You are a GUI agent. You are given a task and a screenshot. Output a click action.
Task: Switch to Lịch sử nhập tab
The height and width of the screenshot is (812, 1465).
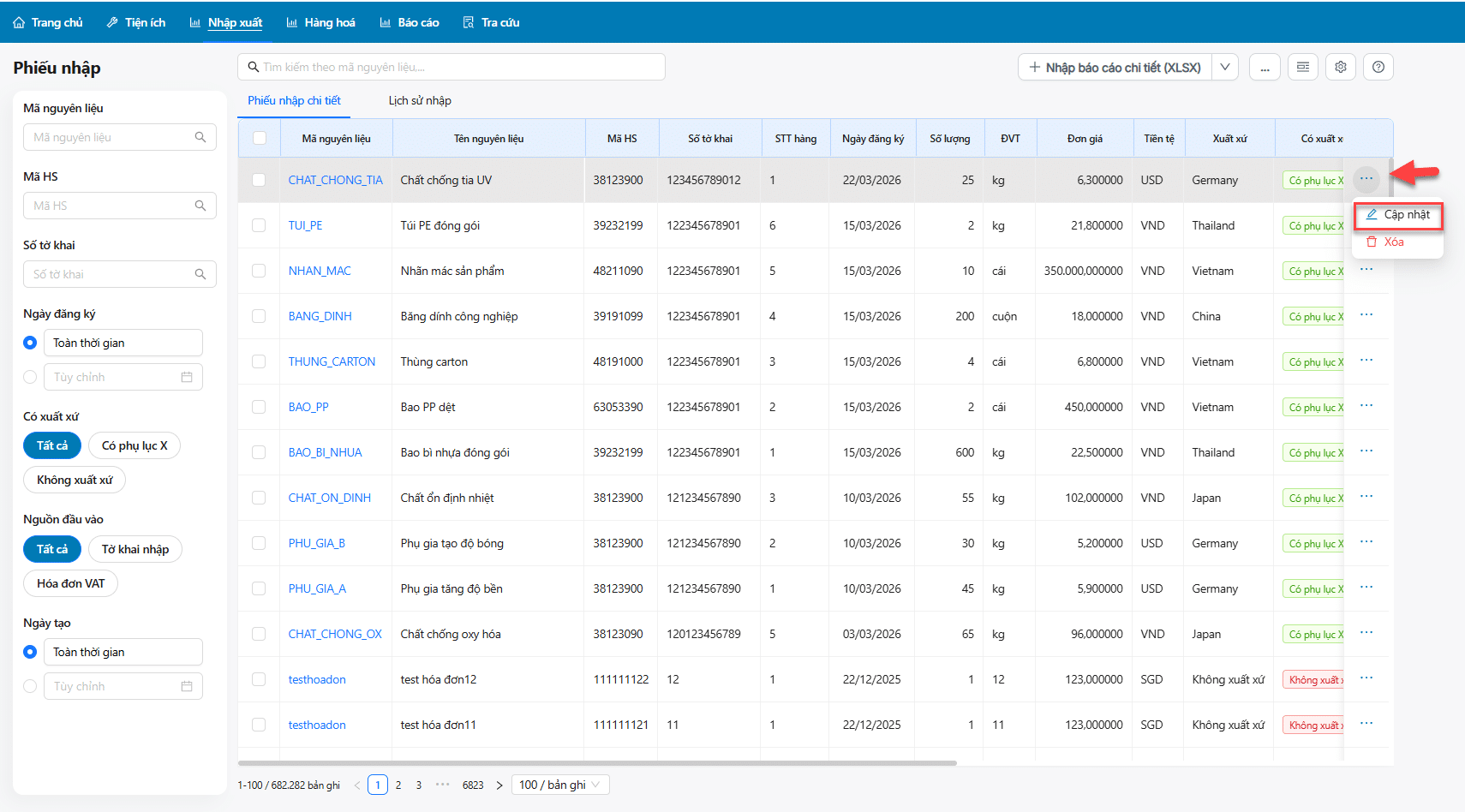[x=419, y=100]
